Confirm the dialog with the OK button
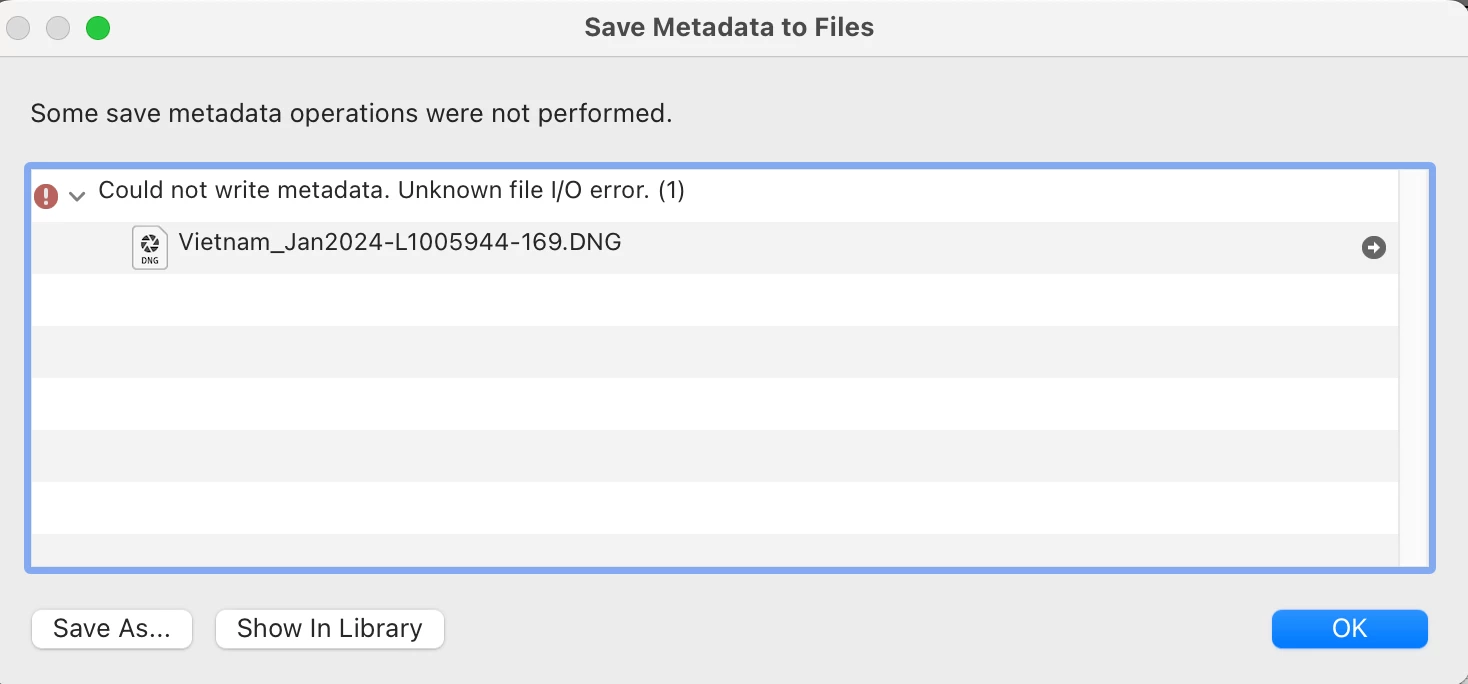Image resolution: width=1468 pixels, height=684 pixels. 1349,629
